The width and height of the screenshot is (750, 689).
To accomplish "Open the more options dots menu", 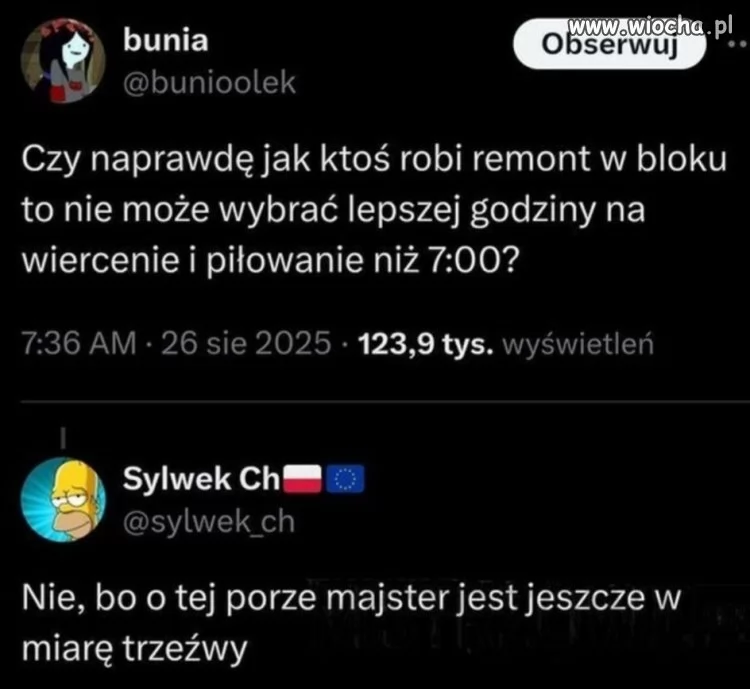I will (x=737, y=44).
